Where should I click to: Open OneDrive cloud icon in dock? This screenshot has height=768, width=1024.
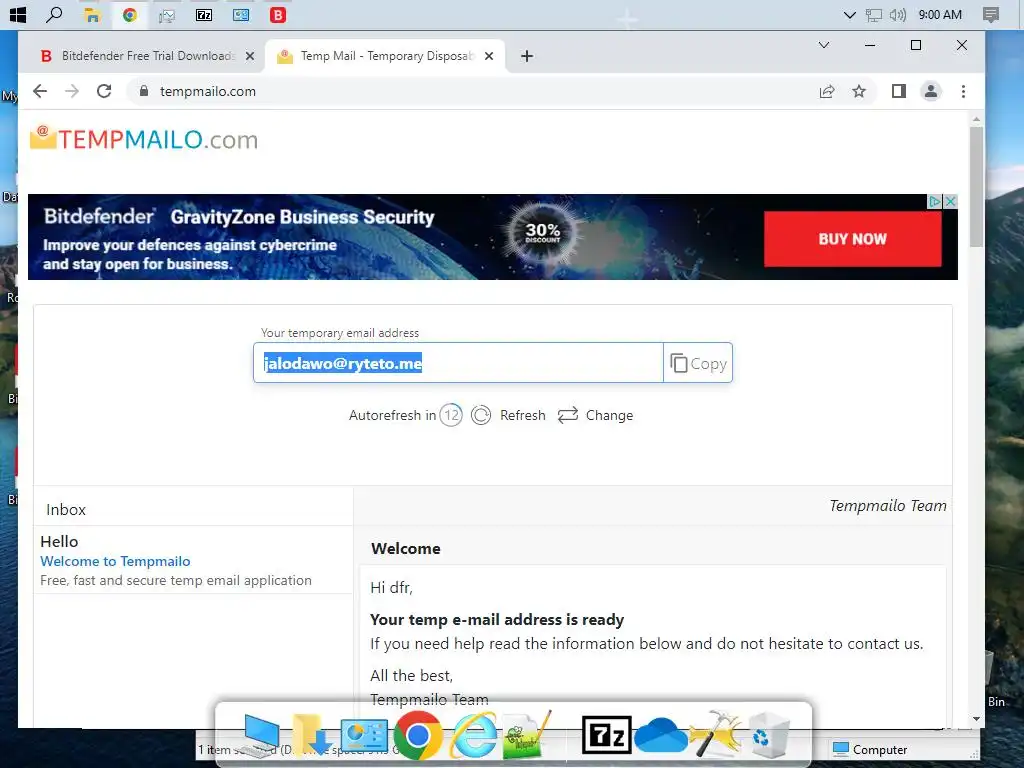click(x=661, y=735)
